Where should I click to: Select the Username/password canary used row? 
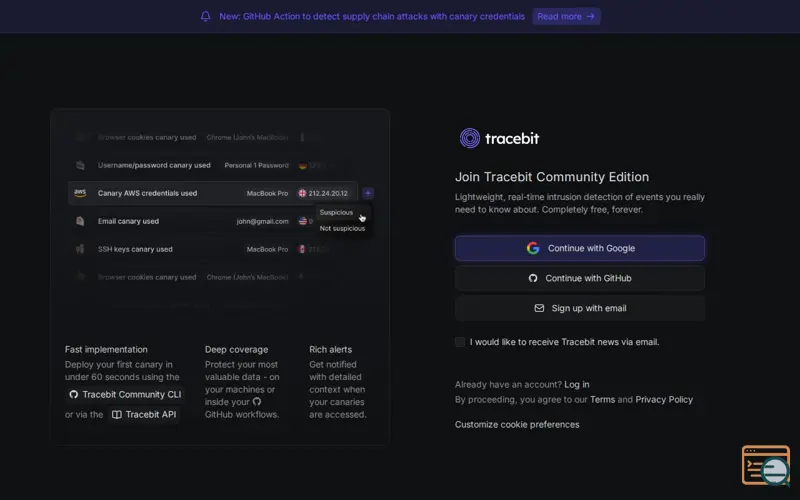click(x=213, y=165)
